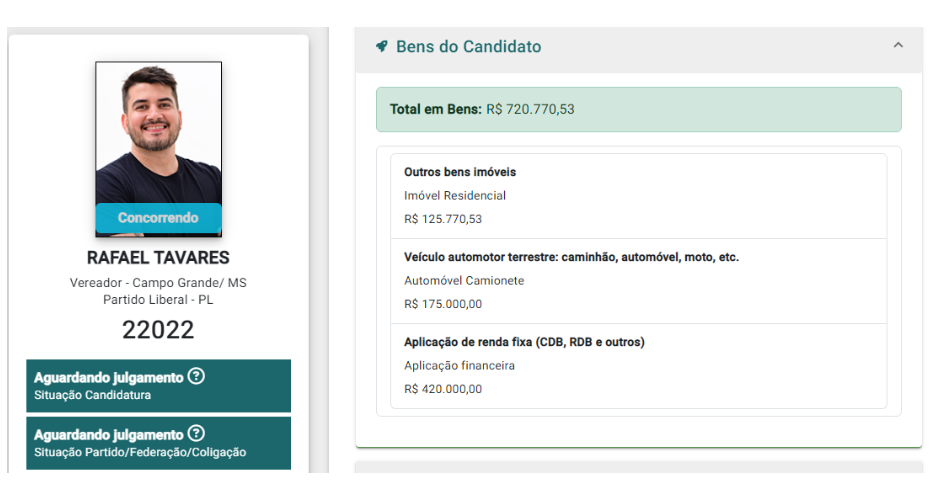Select the candidate name RAFAEL TAVARES
Screen dimensions: 947x485
158,257
